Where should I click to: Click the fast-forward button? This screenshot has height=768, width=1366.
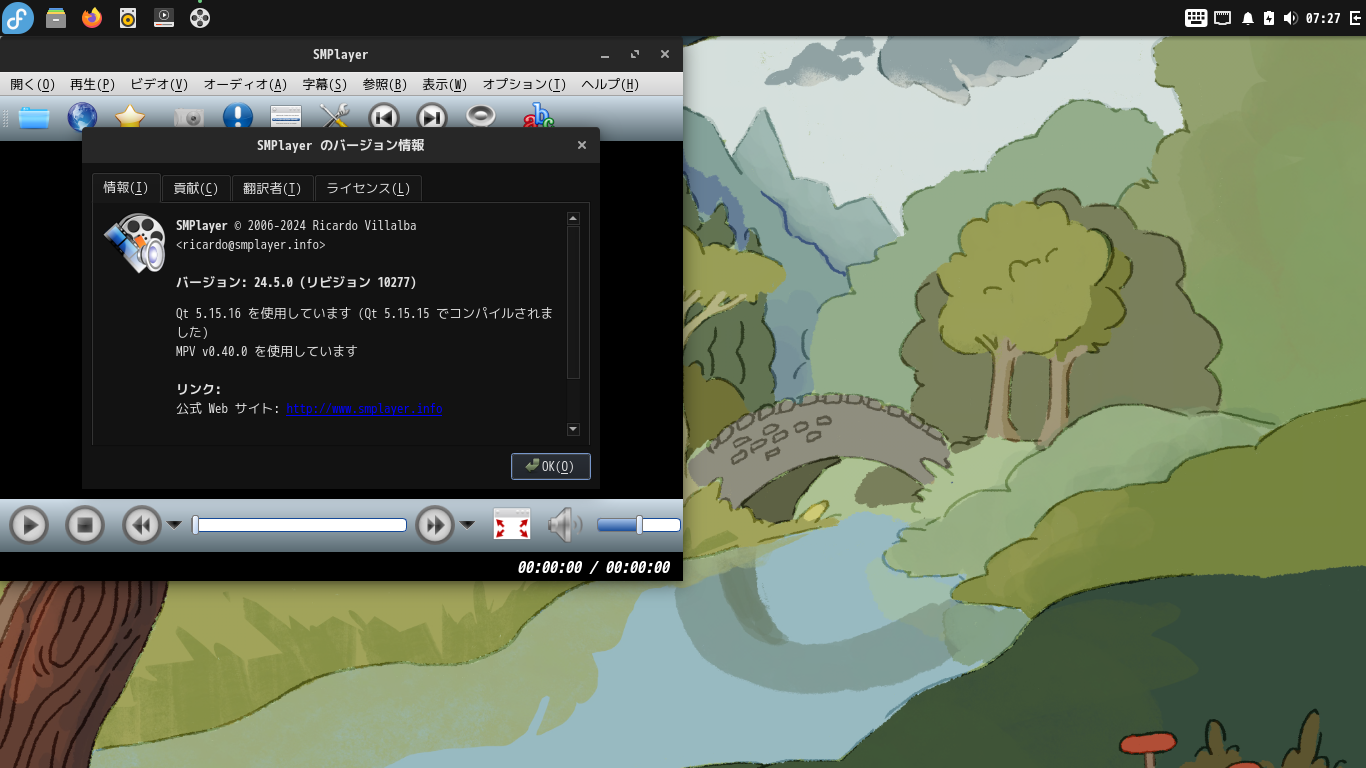[x=435, y=525]
